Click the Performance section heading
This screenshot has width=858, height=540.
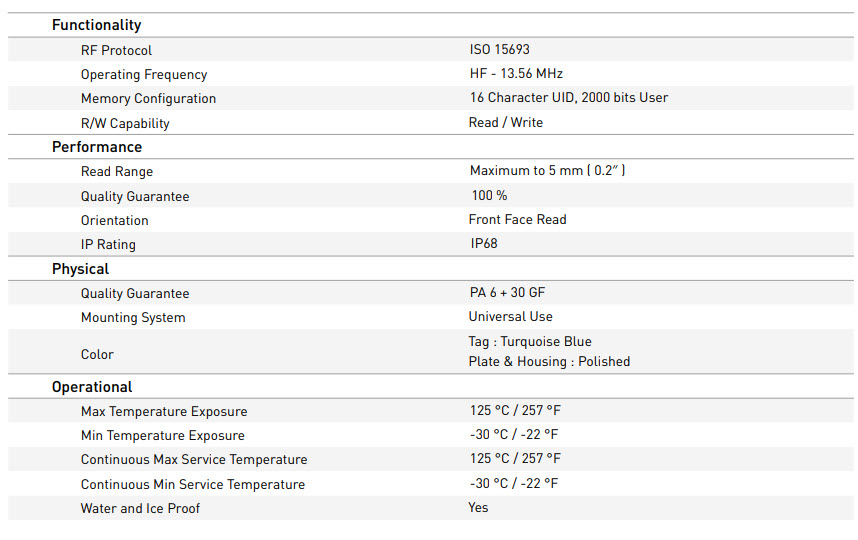tap(97, 147)
